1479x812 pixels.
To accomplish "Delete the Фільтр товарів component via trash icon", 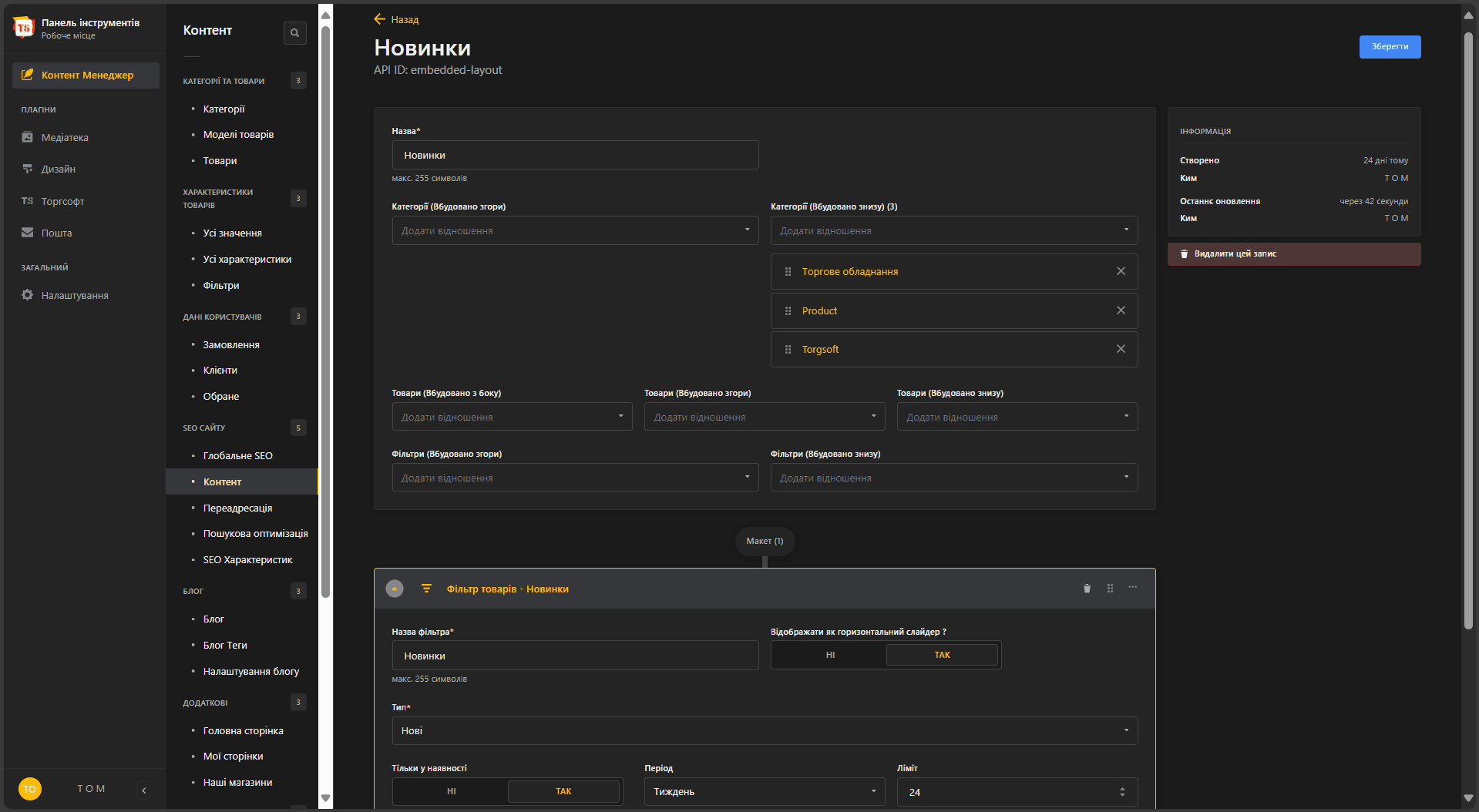I will (x=1087, y=589).
